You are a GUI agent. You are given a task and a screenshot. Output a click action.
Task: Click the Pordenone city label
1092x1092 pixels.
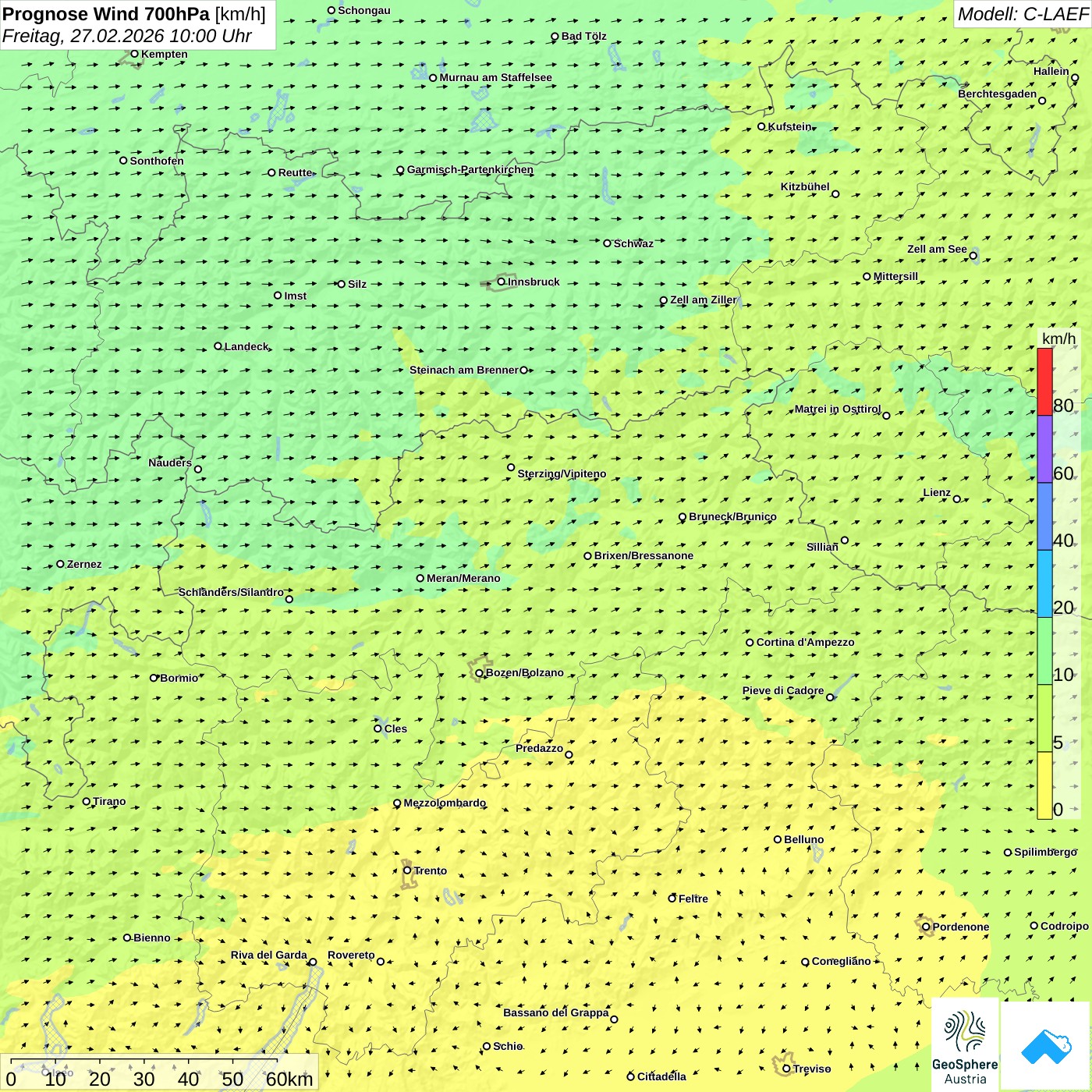point(961,927)
